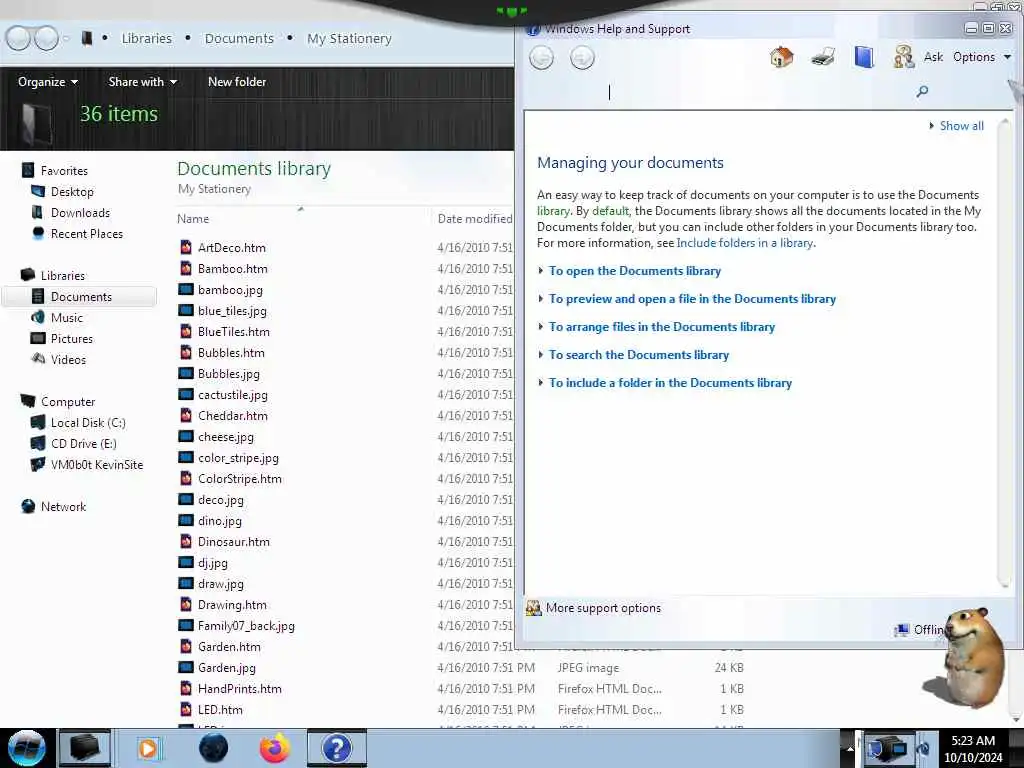Viewport: 1024px width, 768px height.
Task: Click the Videos library icon
Action: pos(38,359)
